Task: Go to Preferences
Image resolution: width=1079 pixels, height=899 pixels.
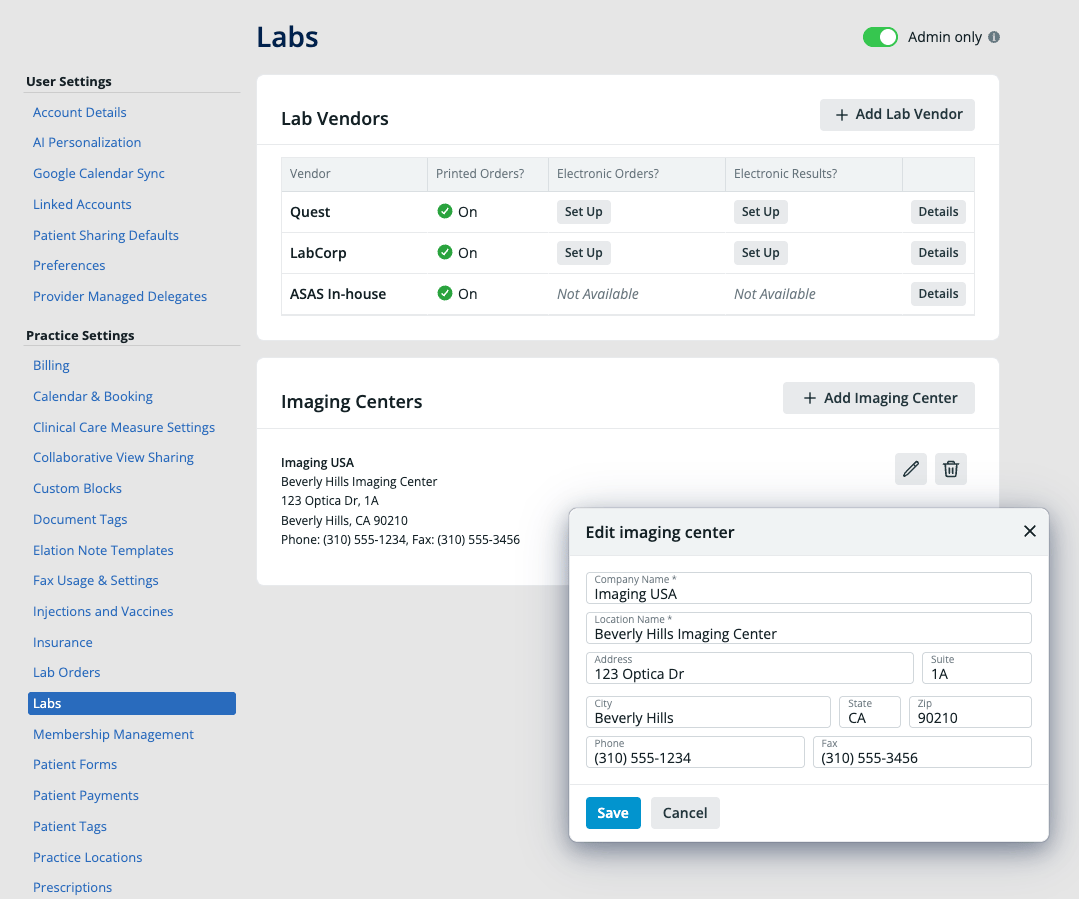Action: tap(69, 266)
